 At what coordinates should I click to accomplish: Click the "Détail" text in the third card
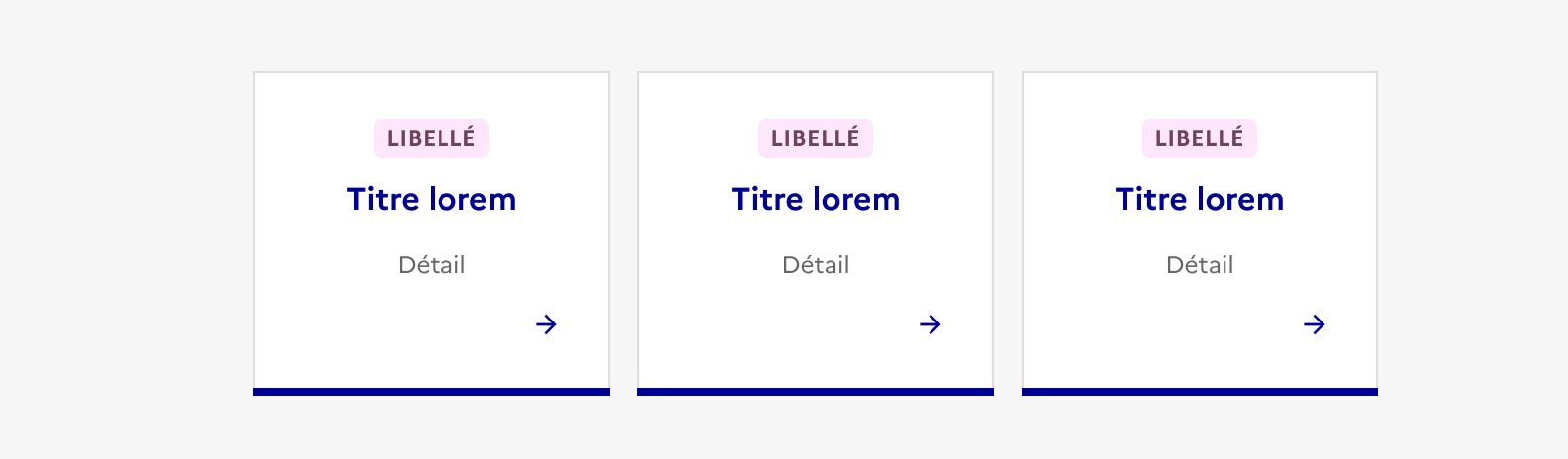1200,265
